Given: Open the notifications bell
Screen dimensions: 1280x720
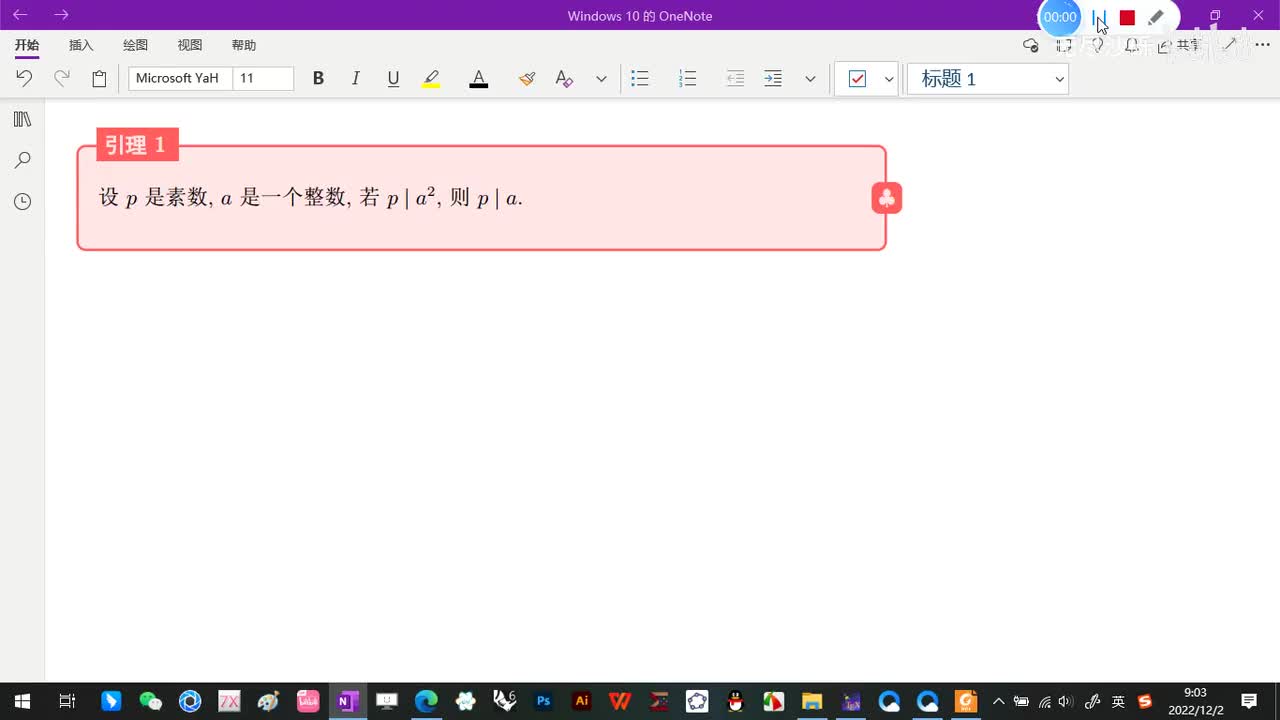Looking at the screenshot, I should [1132, 45].
